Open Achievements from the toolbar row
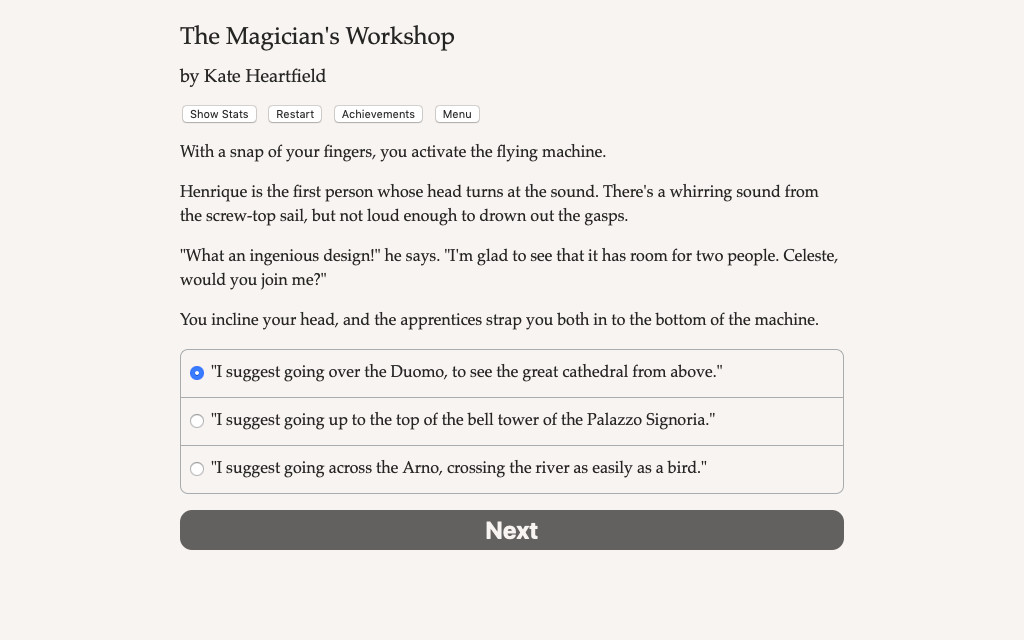This screenshot has height=640, width=1024. tap(378, 114)
